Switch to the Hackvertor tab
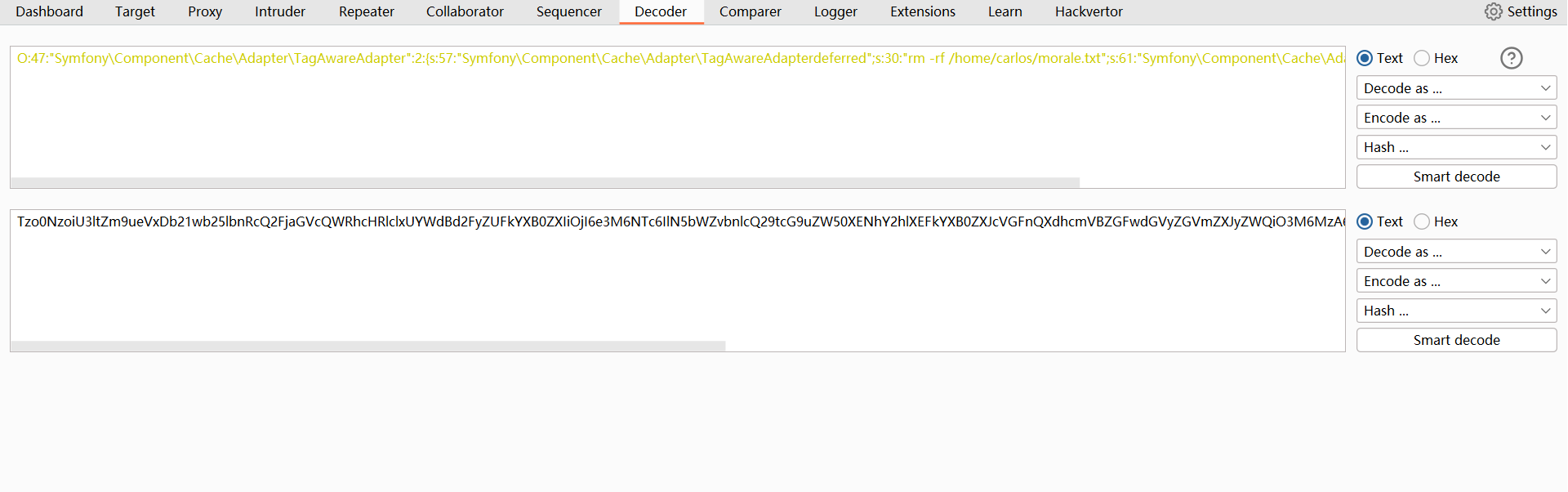The width and height of the screenshot is (1568, 492). [x=1089, y=11]
